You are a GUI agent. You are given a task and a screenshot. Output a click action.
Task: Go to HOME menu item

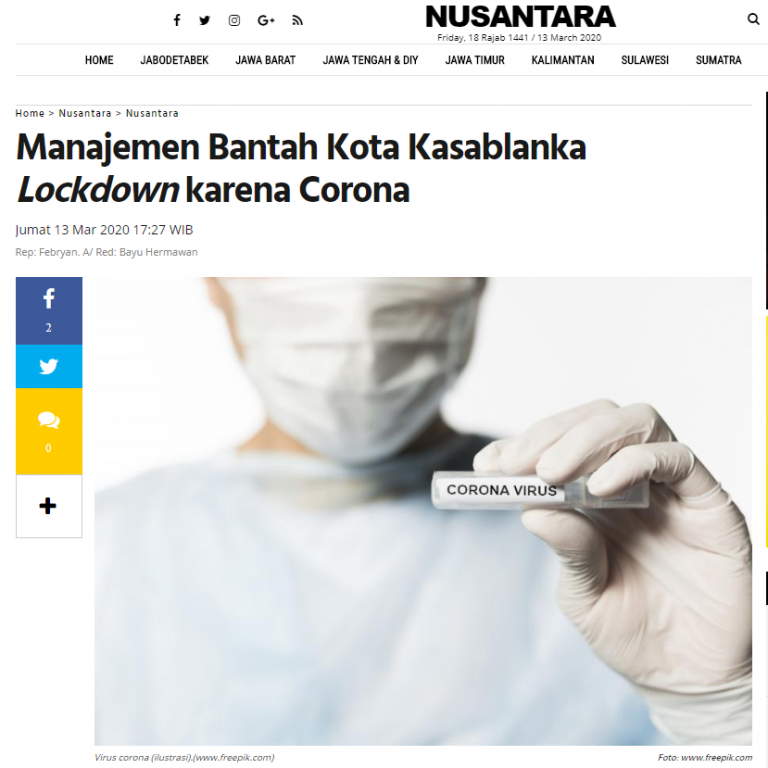[x=99, y=60]
